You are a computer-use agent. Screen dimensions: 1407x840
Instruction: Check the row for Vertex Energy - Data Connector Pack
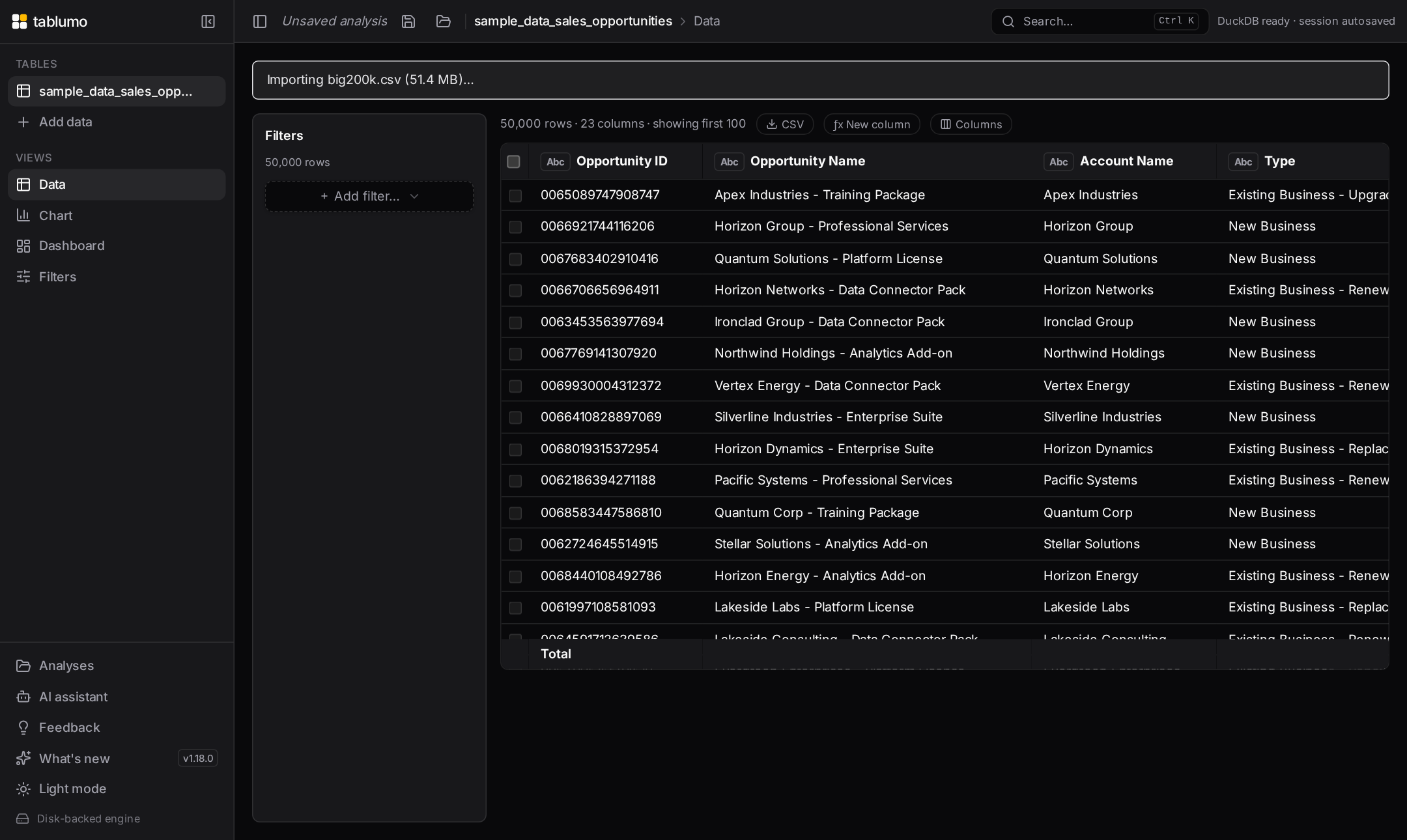click(x=515, y=386)
